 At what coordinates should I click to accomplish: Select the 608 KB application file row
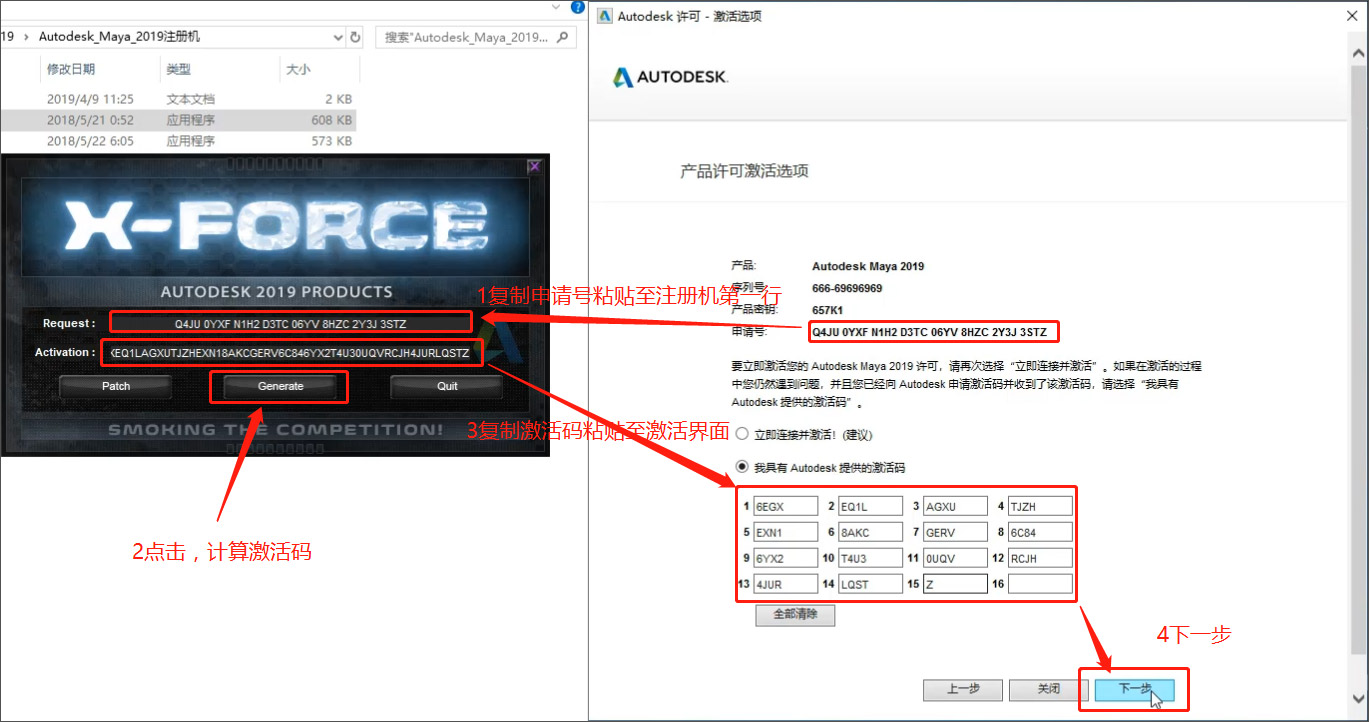[178, 120]
